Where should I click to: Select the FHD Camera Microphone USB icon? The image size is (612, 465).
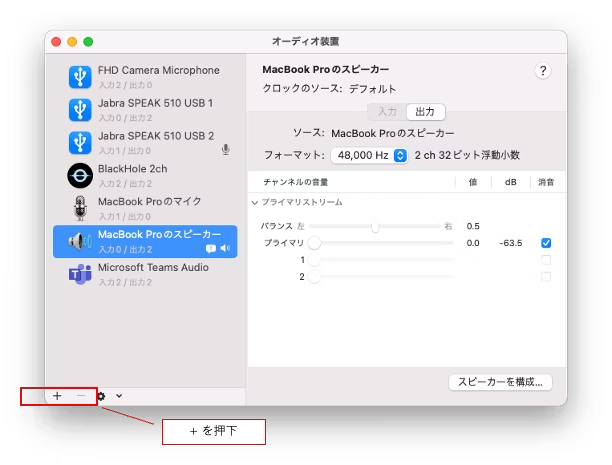coord(80,77)
